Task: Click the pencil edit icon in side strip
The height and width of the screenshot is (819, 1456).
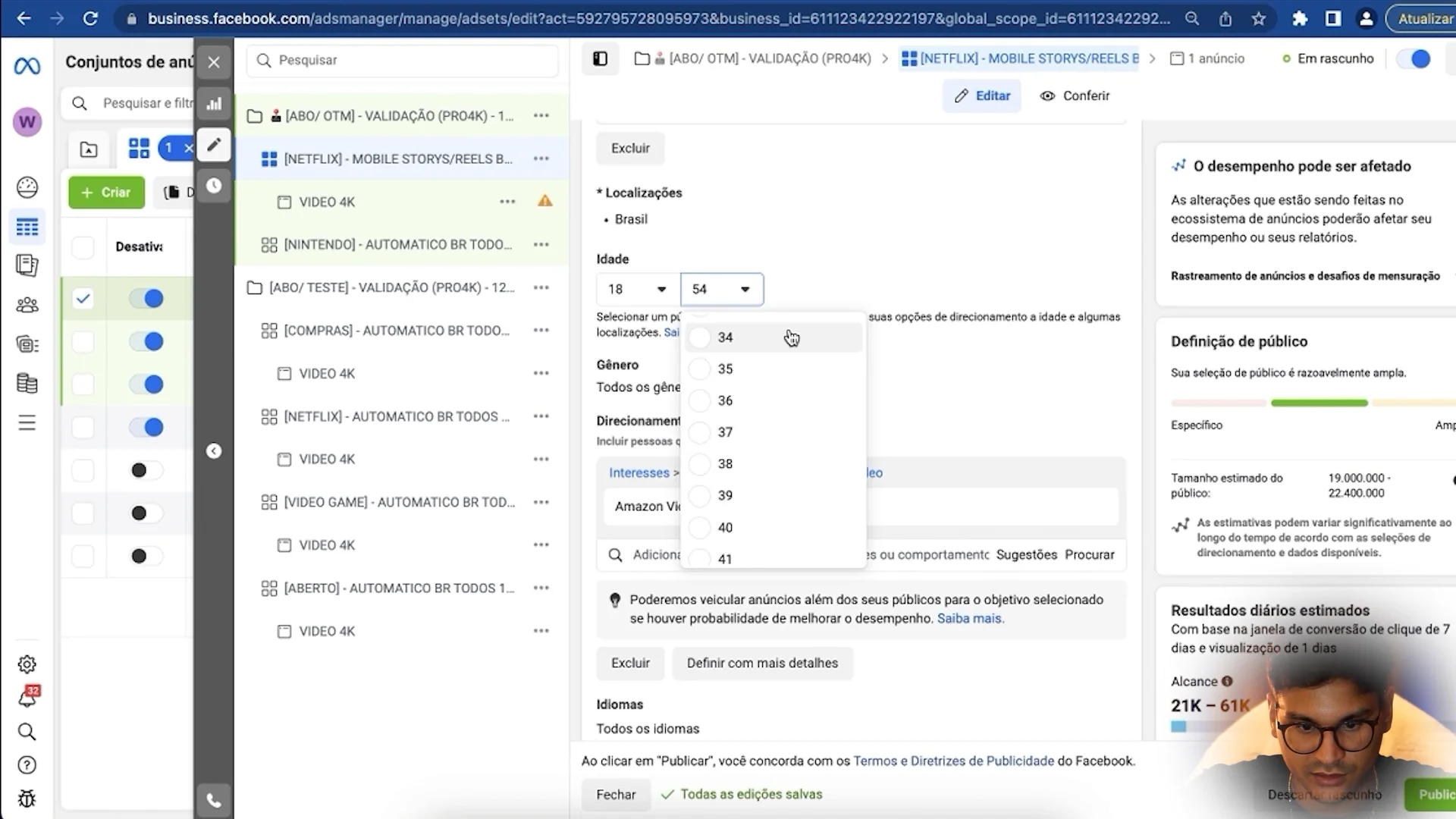Action: point(214,144)
